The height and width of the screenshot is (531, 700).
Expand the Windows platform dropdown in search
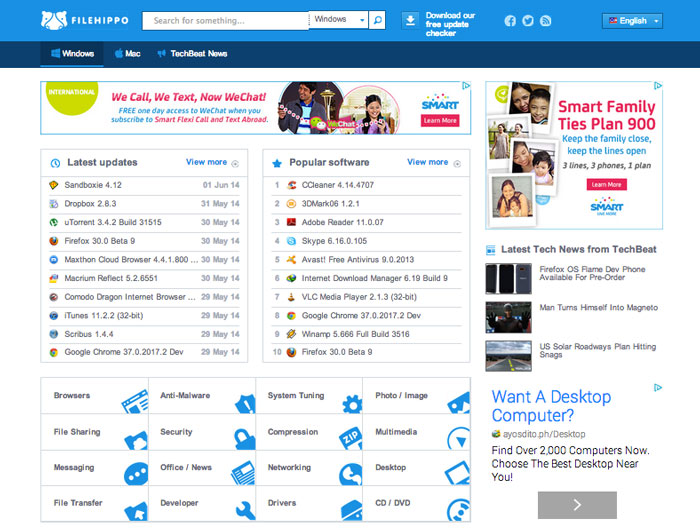pyautogui.click(x=339, y=20)
